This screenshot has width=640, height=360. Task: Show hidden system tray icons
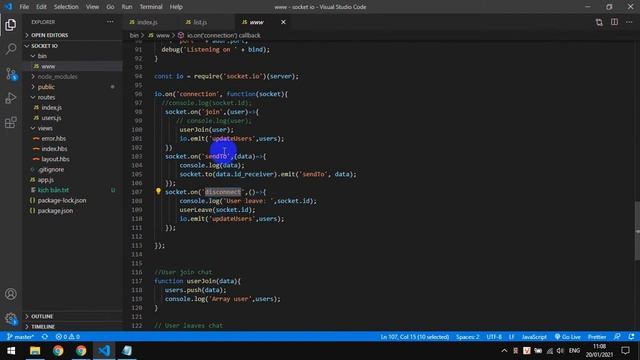(x=504, y=351)
